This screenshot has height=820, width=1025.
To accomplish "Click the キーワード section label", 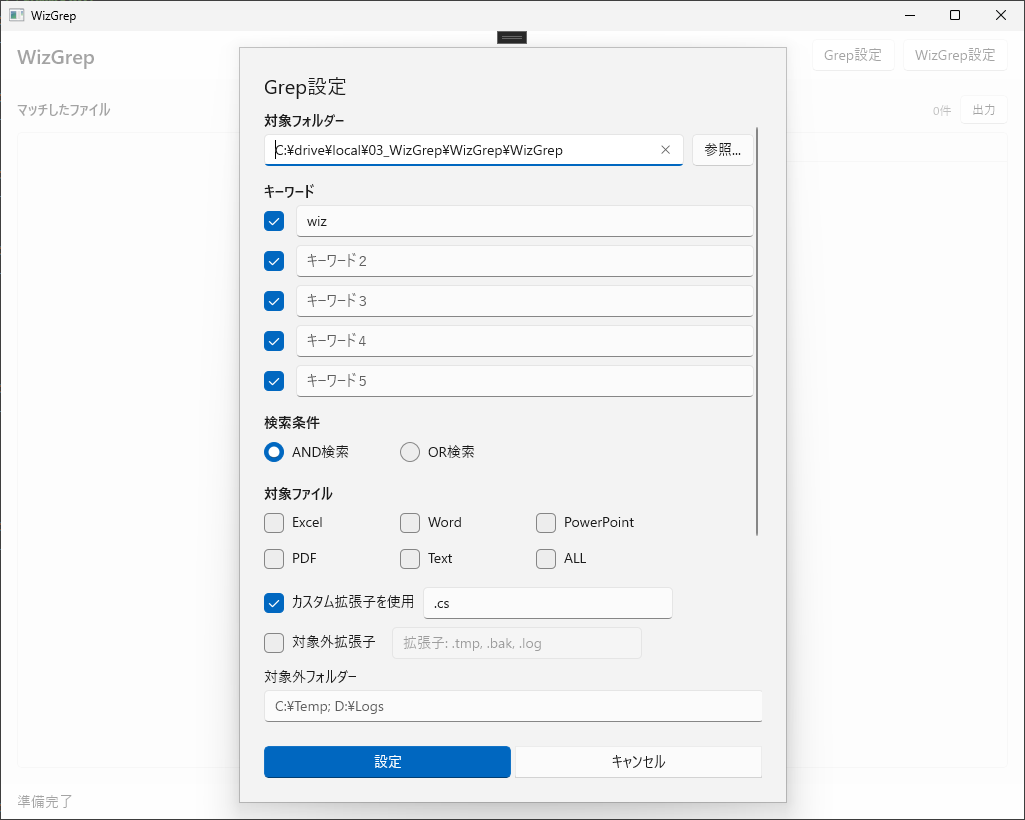I will (x=289, y=191).
